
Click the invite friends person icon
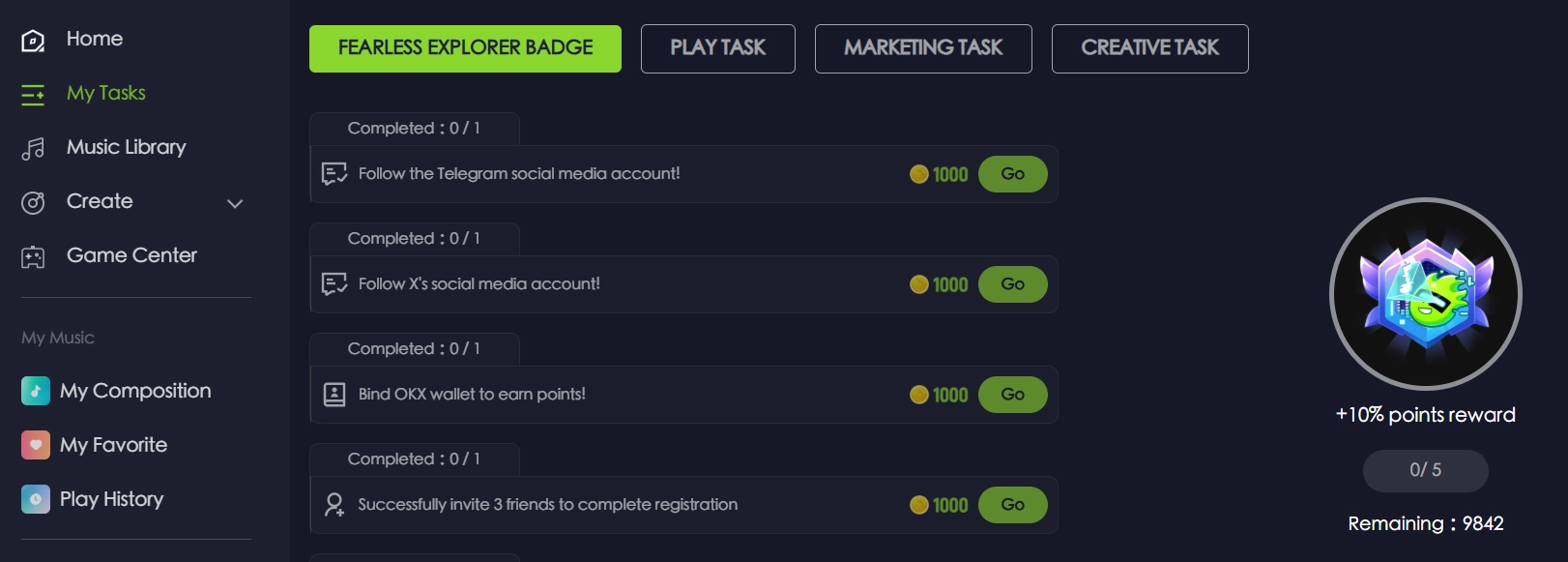(334, 505)
